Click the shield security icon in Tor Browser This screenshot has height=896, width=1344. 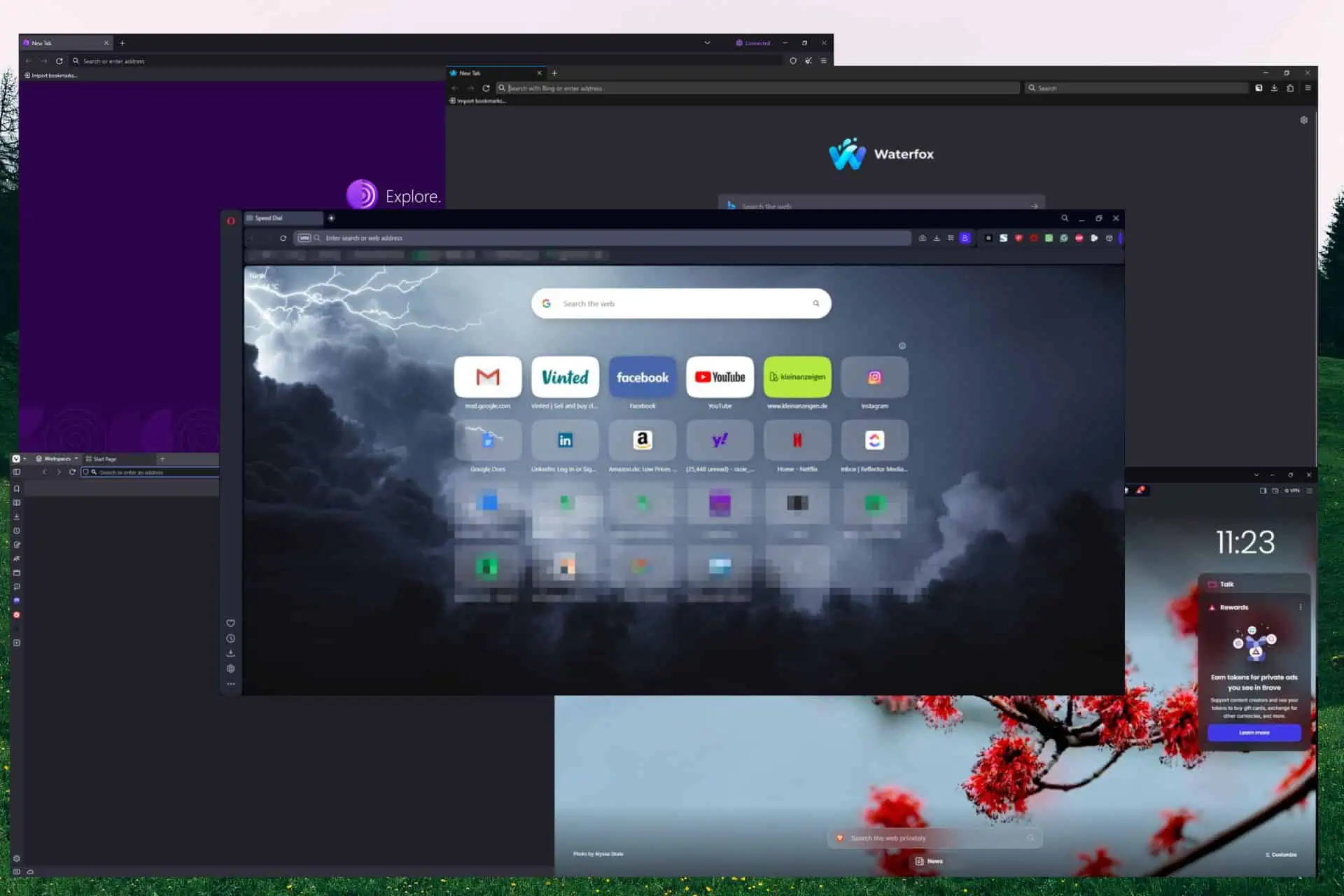tap(793, 61)
